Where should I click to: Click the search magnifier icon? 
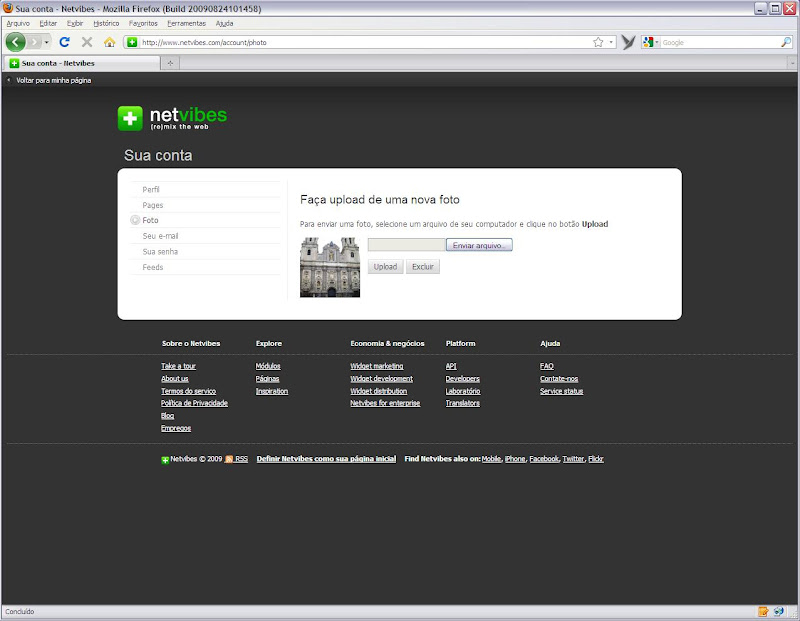coord(786,42)
